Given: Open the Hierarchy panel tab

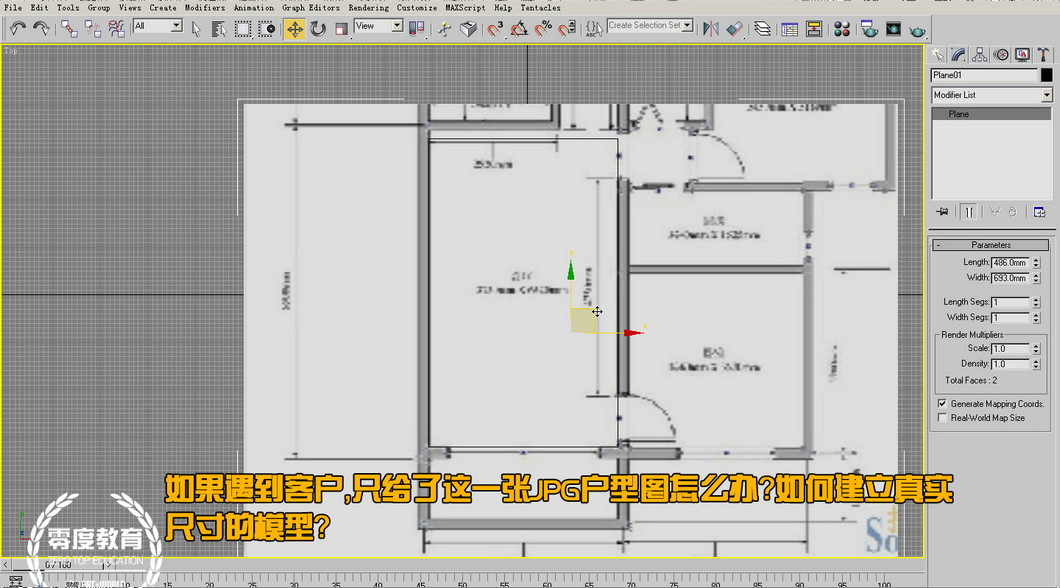Looking at the screenshot, I should click(979, 55).
